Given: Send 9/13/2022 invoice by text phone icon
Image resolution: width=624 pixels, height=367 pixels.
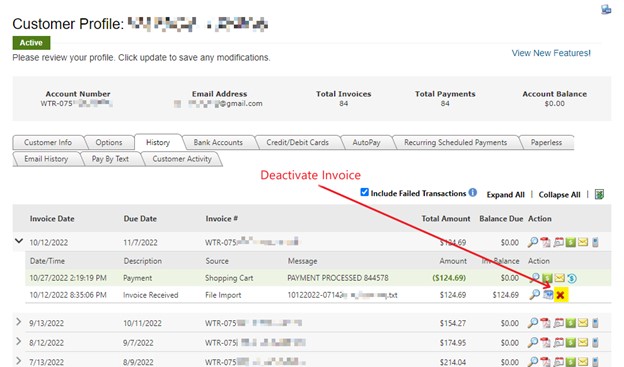Looking at the screenshot, I should click(595, 323).
